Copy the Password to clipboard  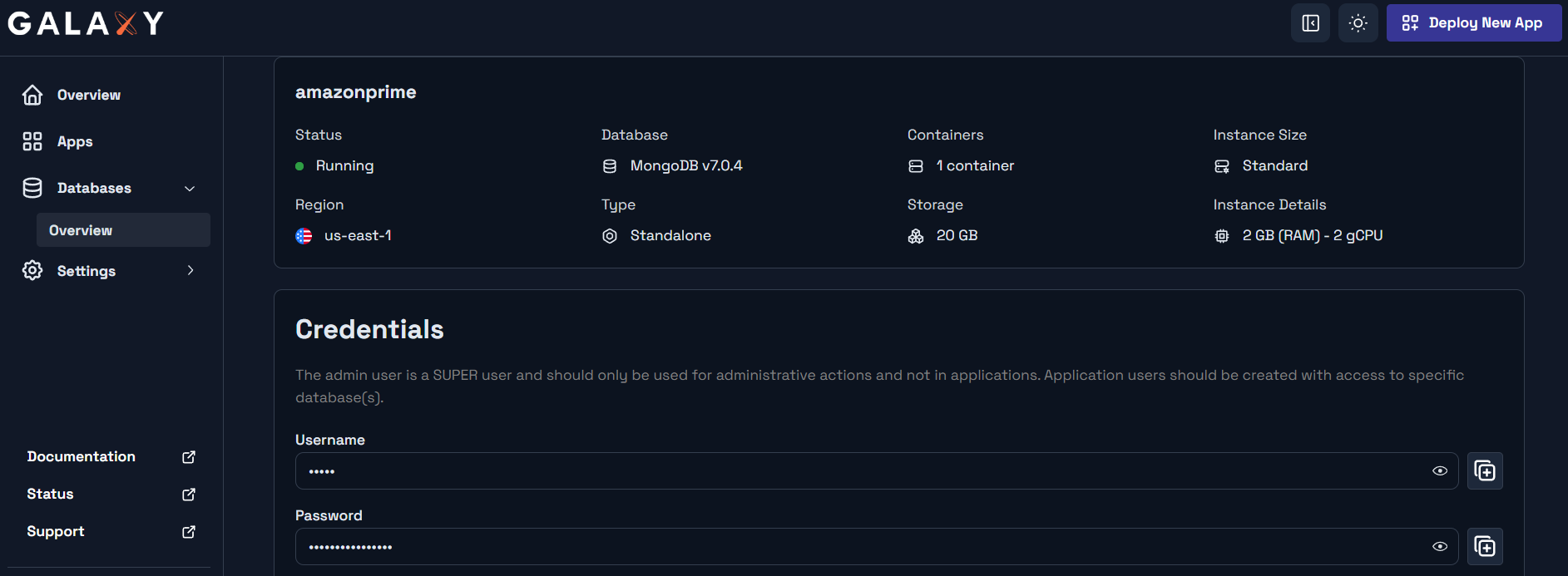(x=1485, y=547)
